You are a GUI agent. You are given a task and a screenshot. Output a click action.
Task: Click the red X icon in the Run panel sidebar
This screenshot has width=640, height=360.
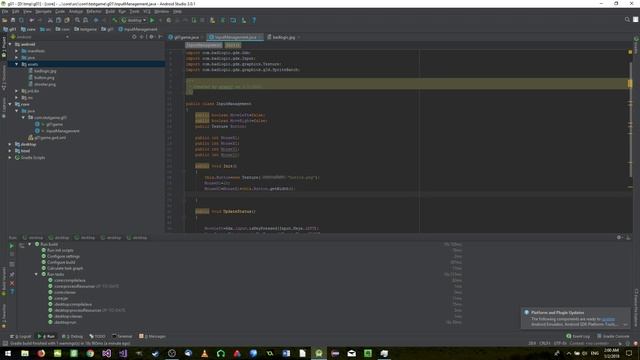click(12, 283)
